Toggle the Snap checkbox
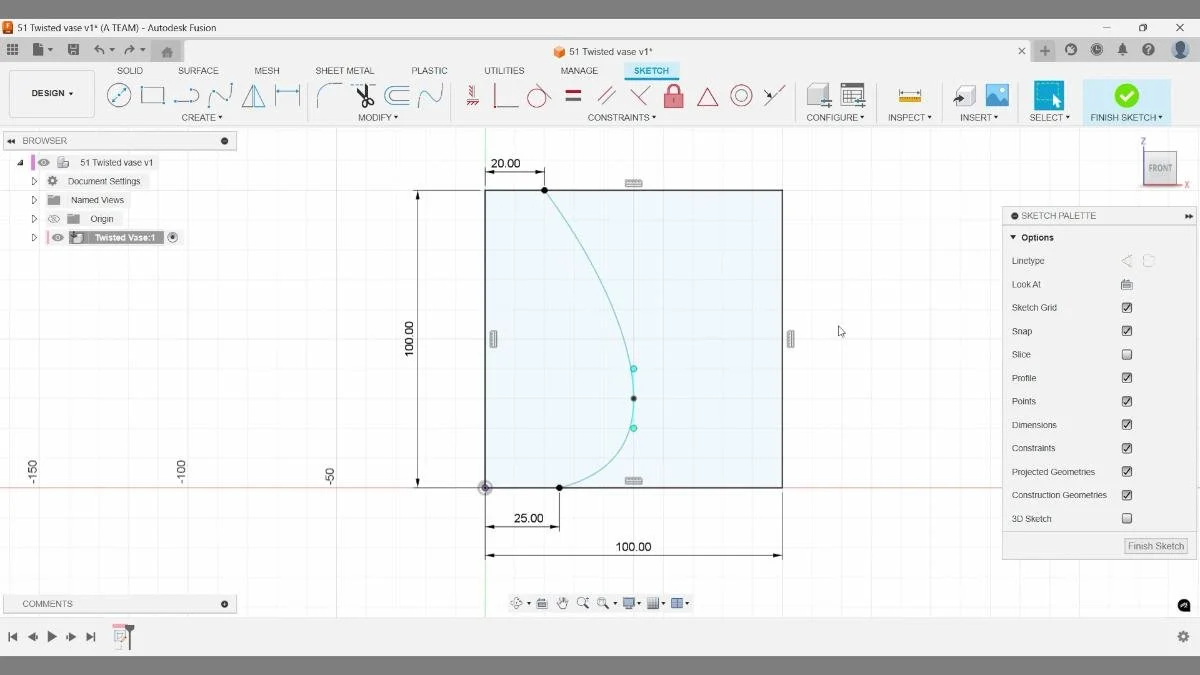The width and height of the screenshot is (1200, 675). point(1127,331)
